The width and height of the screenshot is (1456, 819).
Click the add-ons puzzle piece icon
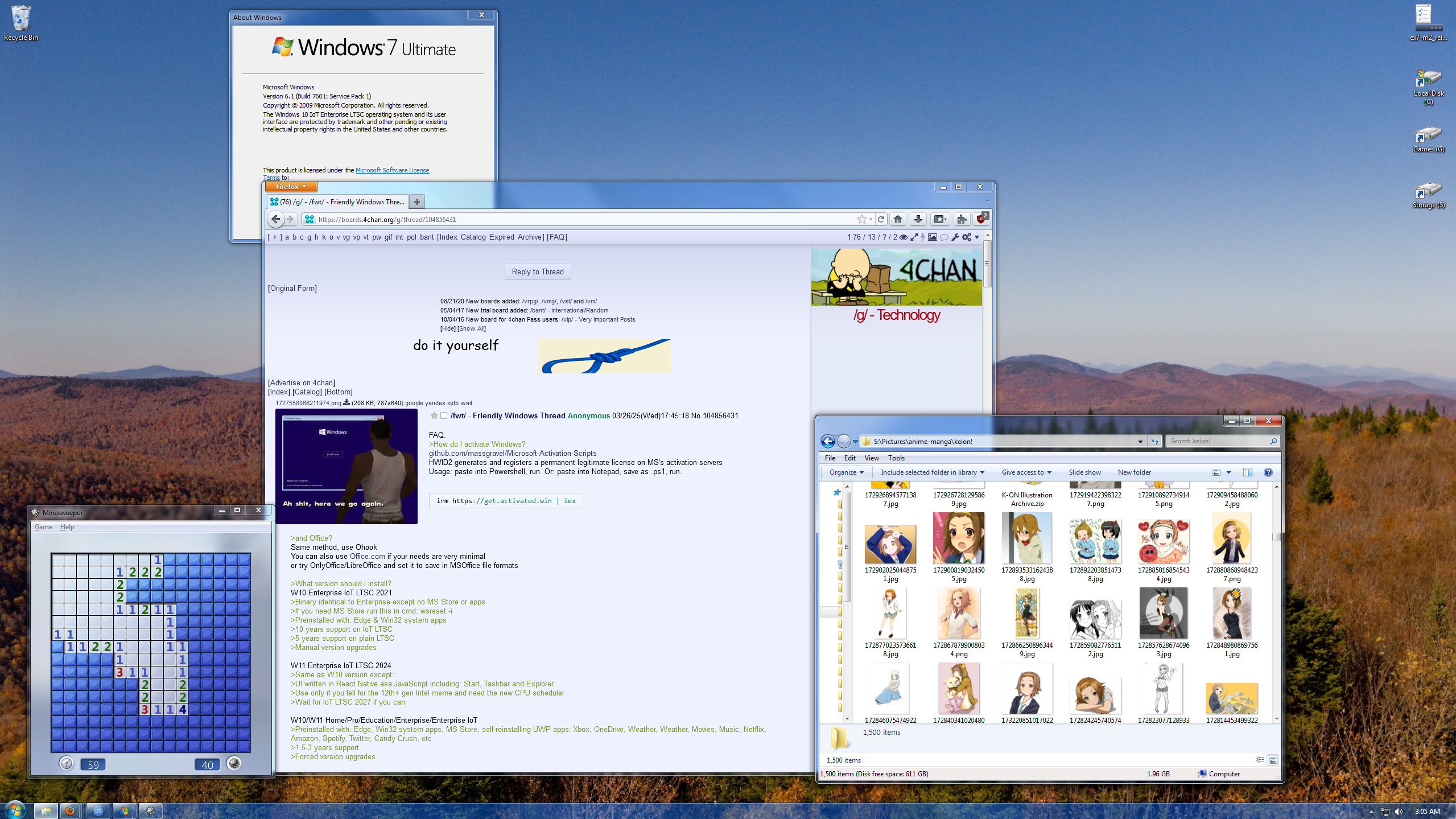pos(962,219)
